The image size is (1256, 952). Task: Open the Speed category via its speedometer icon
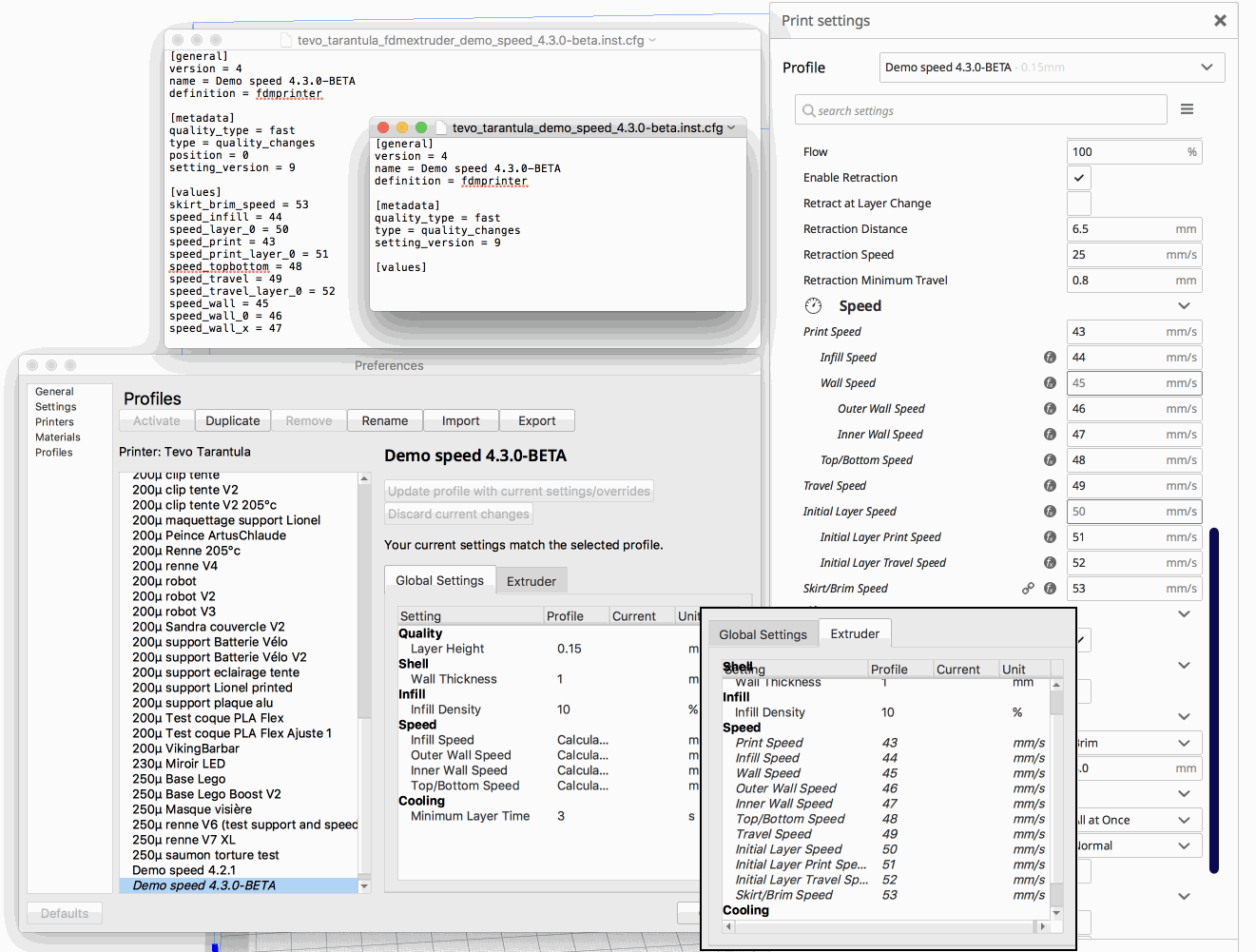pyautogui.click(x=813, y=305)
